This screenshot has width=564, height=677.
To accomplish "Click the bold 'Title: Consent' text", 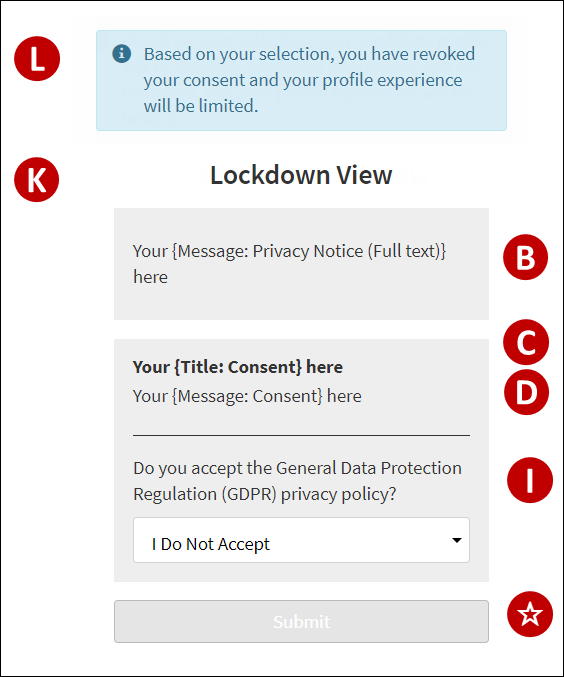I will click(238, 367).
